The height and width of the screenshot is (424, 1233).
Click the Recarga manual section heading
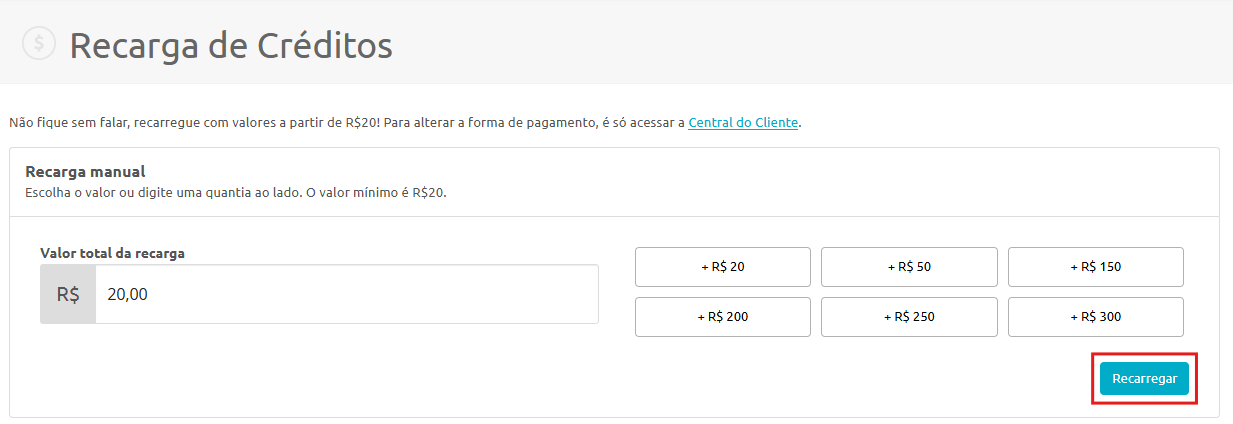click(x=85, y=172)
